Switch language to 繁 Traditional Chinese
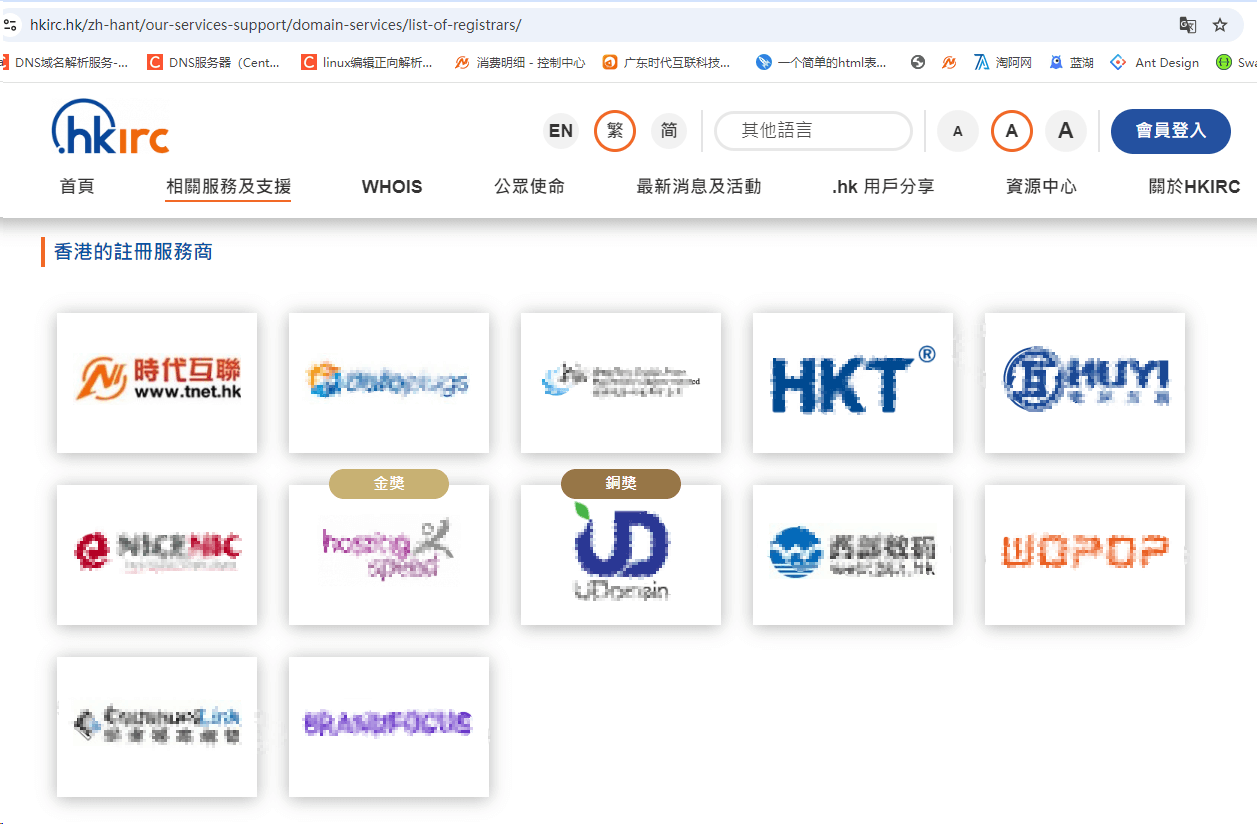This screenshot has height=824, width=1257. coord(615,131)
